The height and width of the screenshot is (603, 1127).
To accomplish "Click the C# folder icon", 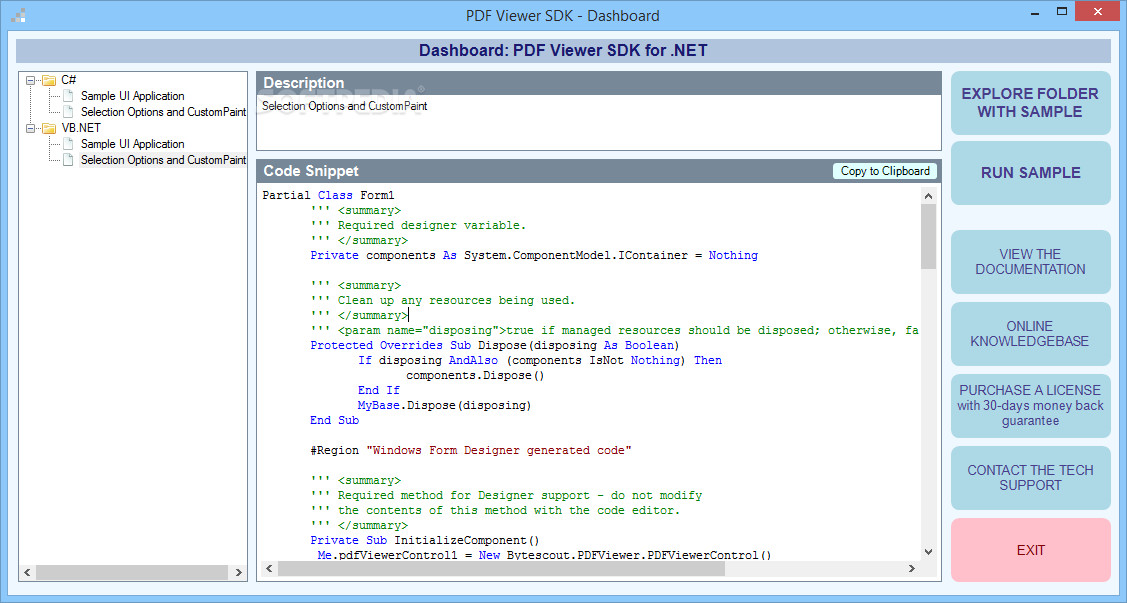I will point(49,80).
